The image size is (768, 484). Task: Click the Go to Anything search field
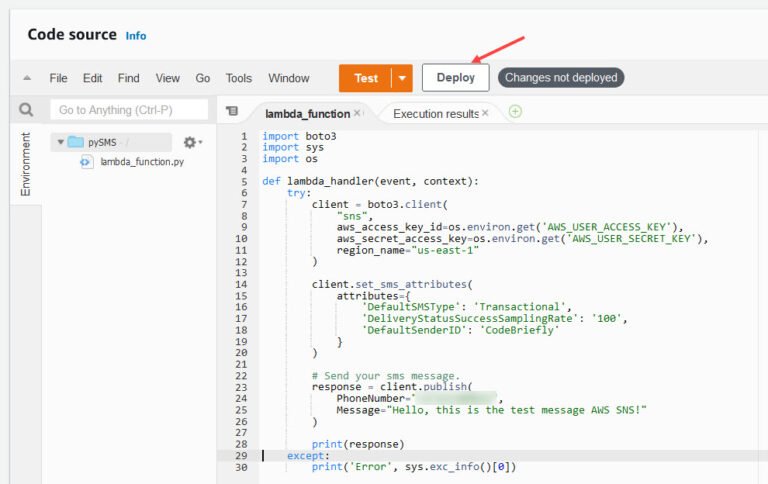click(x=129, y=110)
